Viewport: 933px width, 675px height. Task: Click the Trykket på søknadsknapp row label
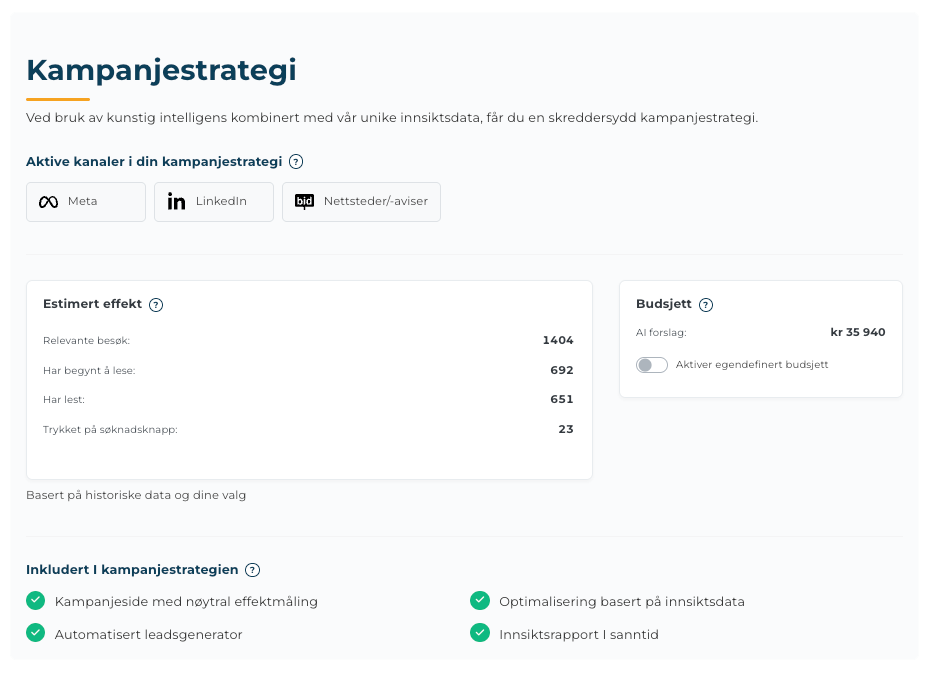coord(110,430)
